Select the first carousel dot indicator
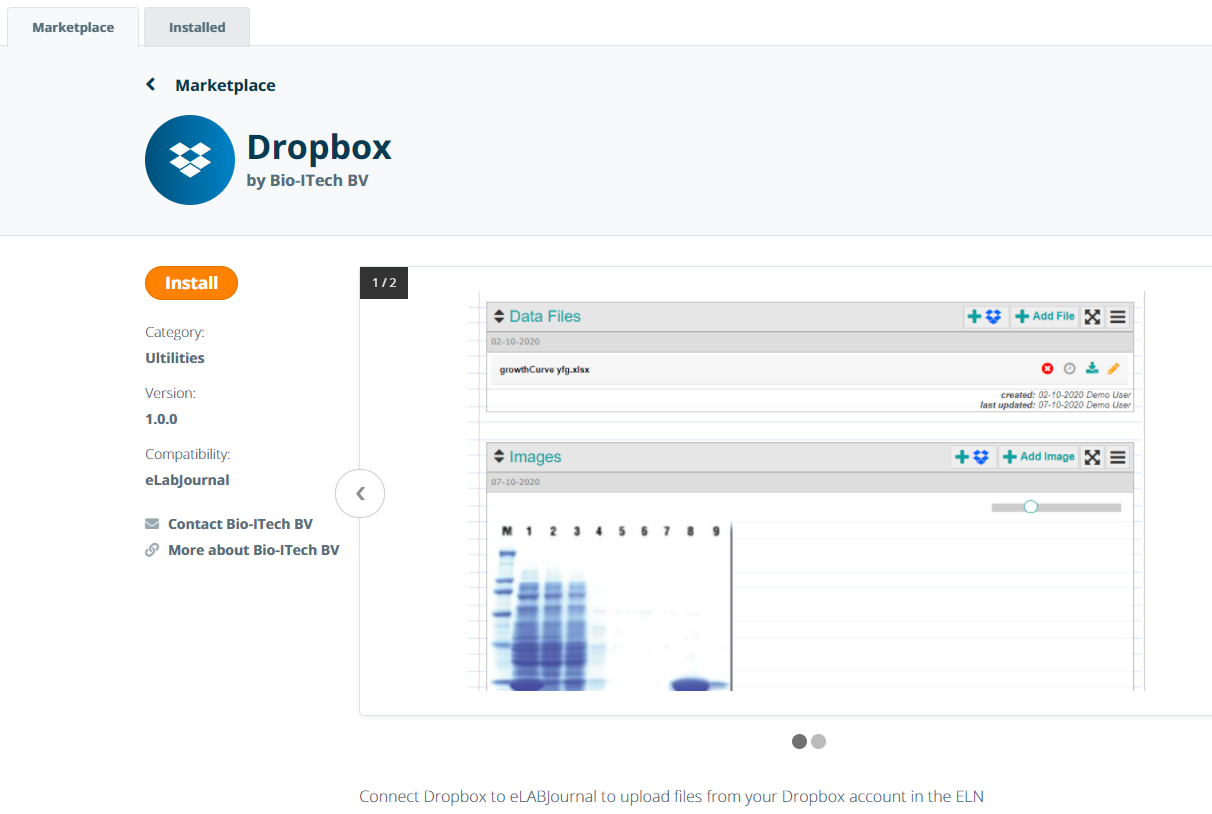This screenshot has height=814, width=1212. 799,741
